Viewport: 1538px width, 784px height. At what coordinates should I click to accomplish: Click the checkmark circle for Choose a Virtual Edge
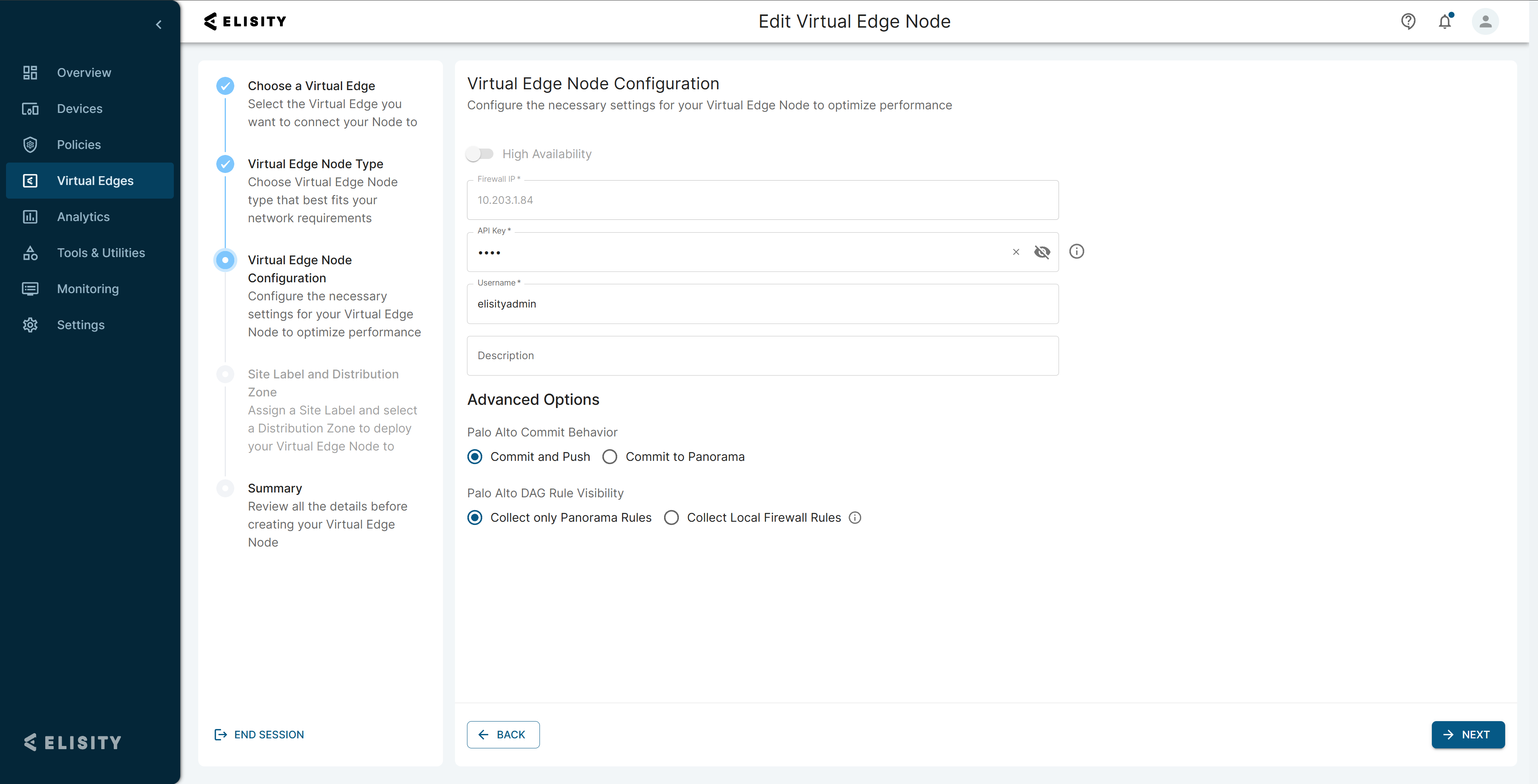coord(225,86)
